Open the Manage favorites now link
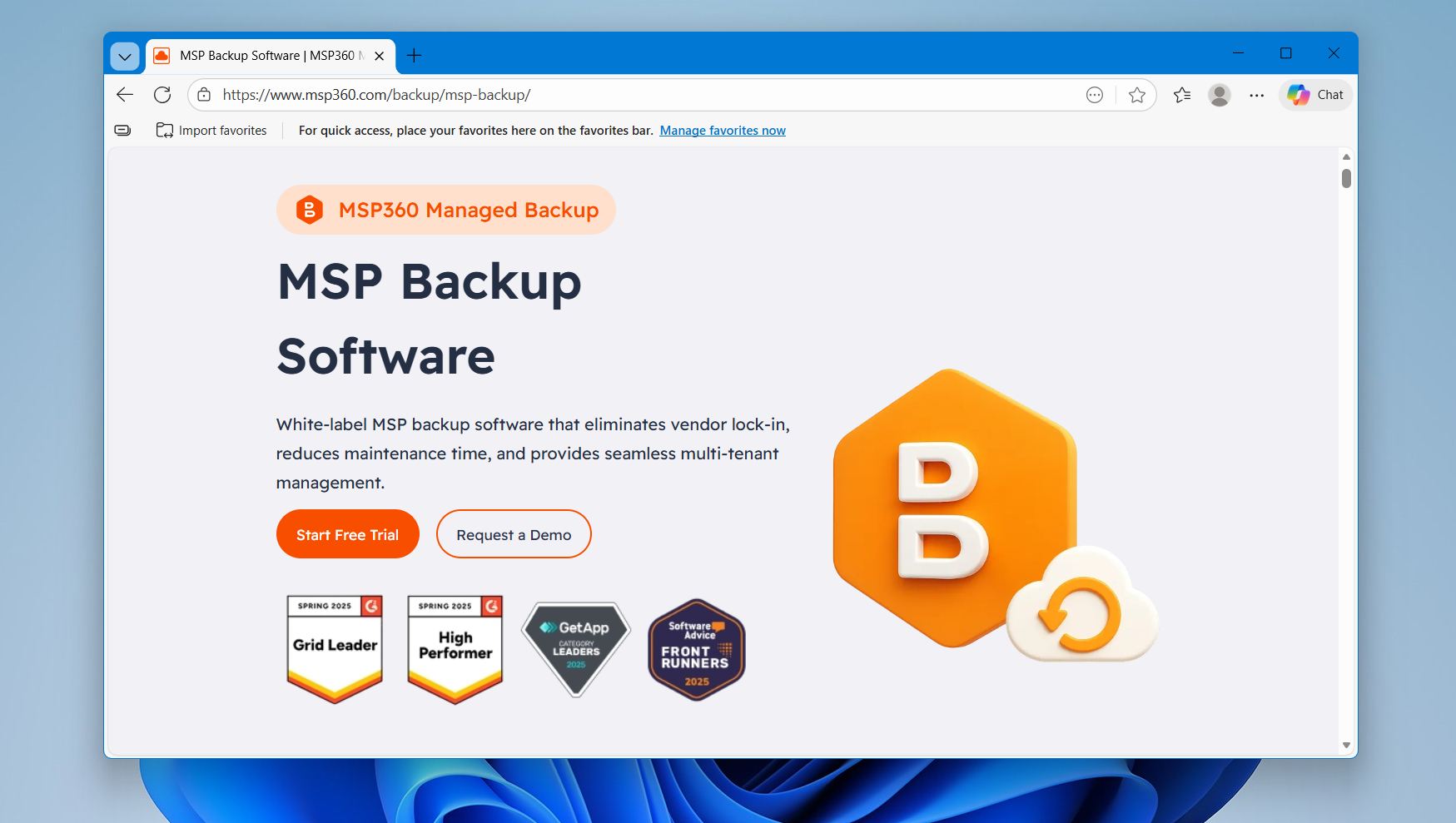The image size is (1456, 823). 722,130
